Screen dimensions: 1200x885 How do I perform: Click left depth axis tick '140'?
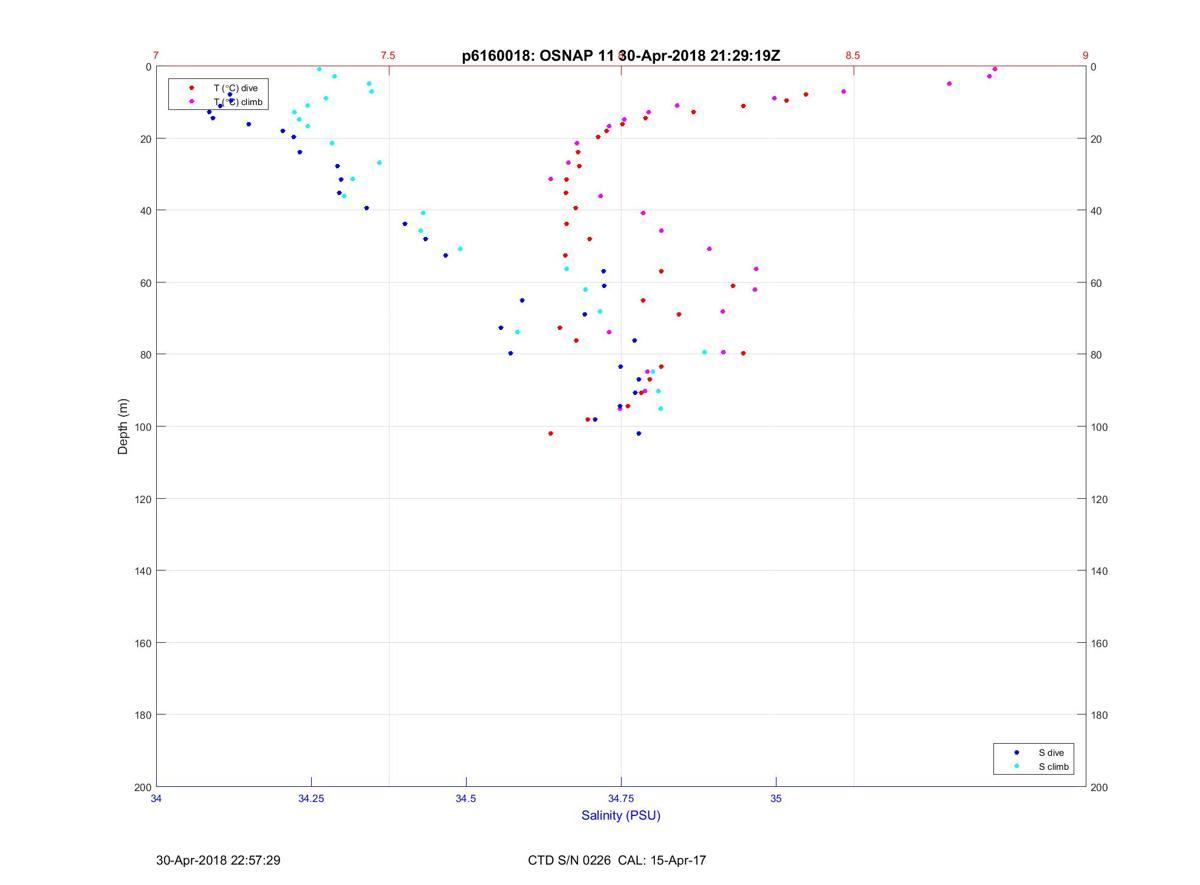coord(142,571)
